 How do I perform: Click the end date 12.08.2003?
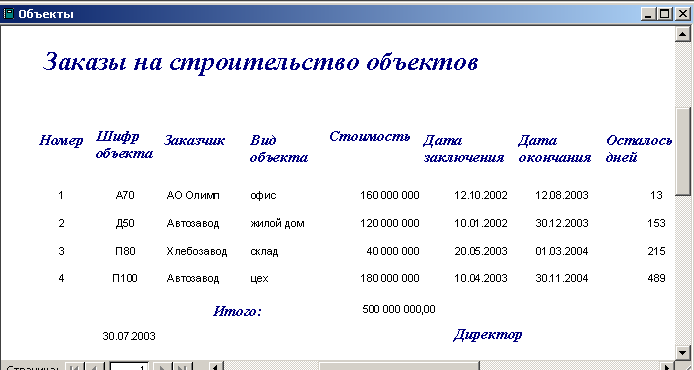(562, 195)
